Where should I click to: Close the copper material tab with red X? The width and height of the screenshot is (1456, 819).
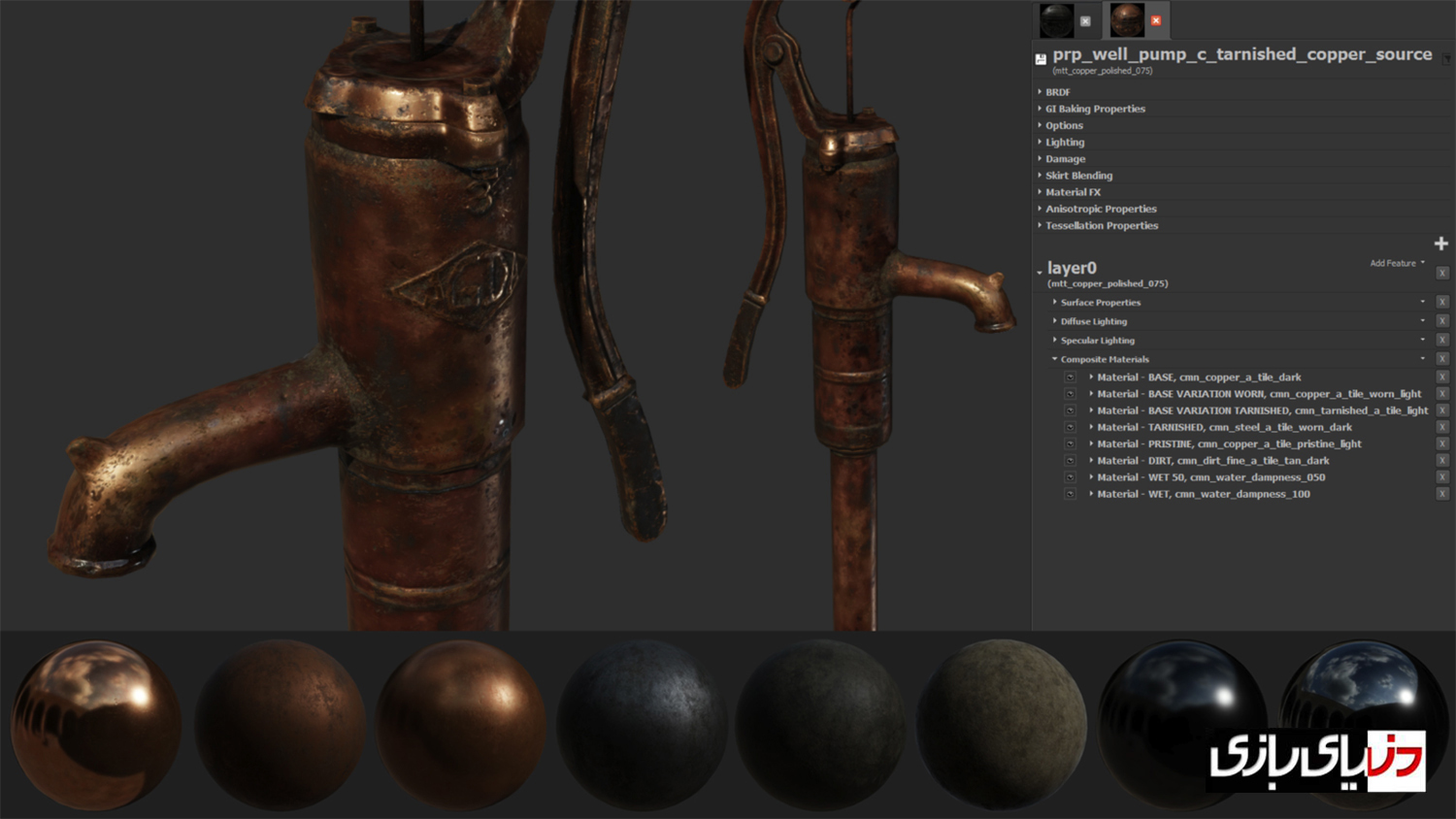click(x=1155, y=20)
